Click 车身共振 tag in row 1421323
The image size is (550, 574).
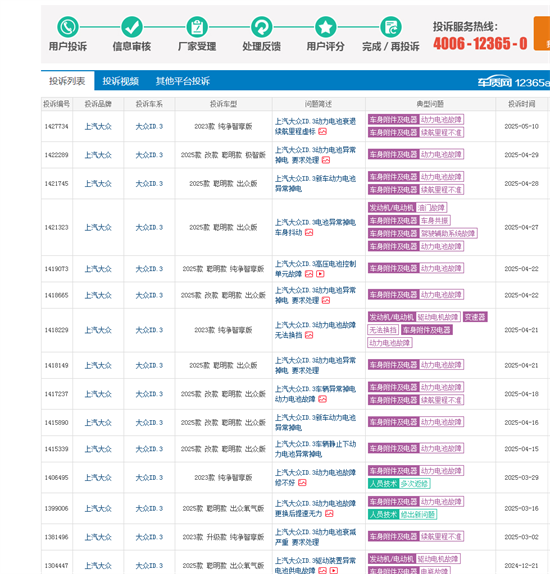(x=434, y=220)
